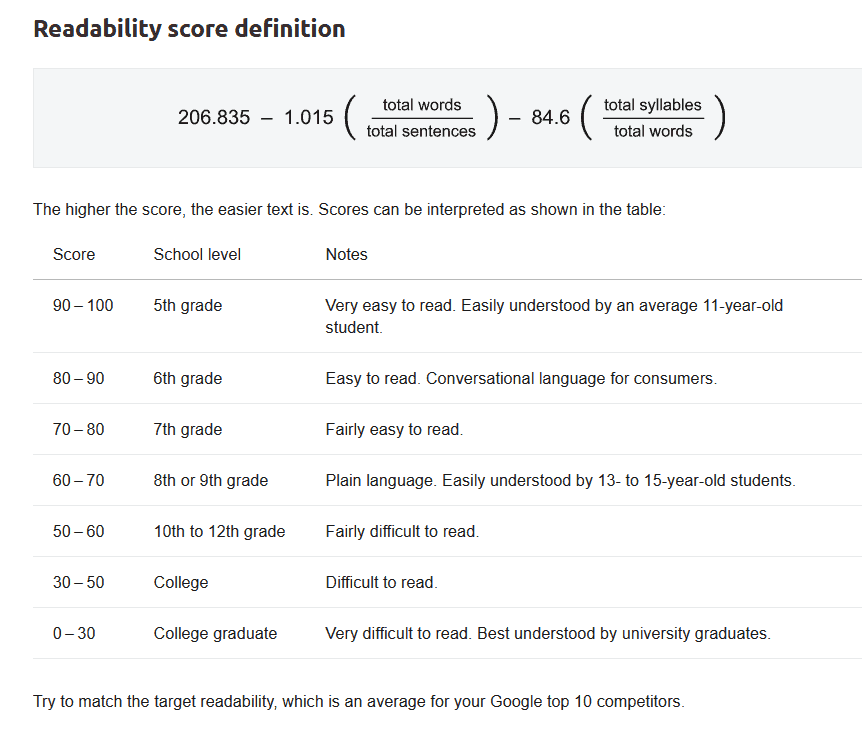
Task: Click the "College" school level cell
Action: (x=181, y=583)
